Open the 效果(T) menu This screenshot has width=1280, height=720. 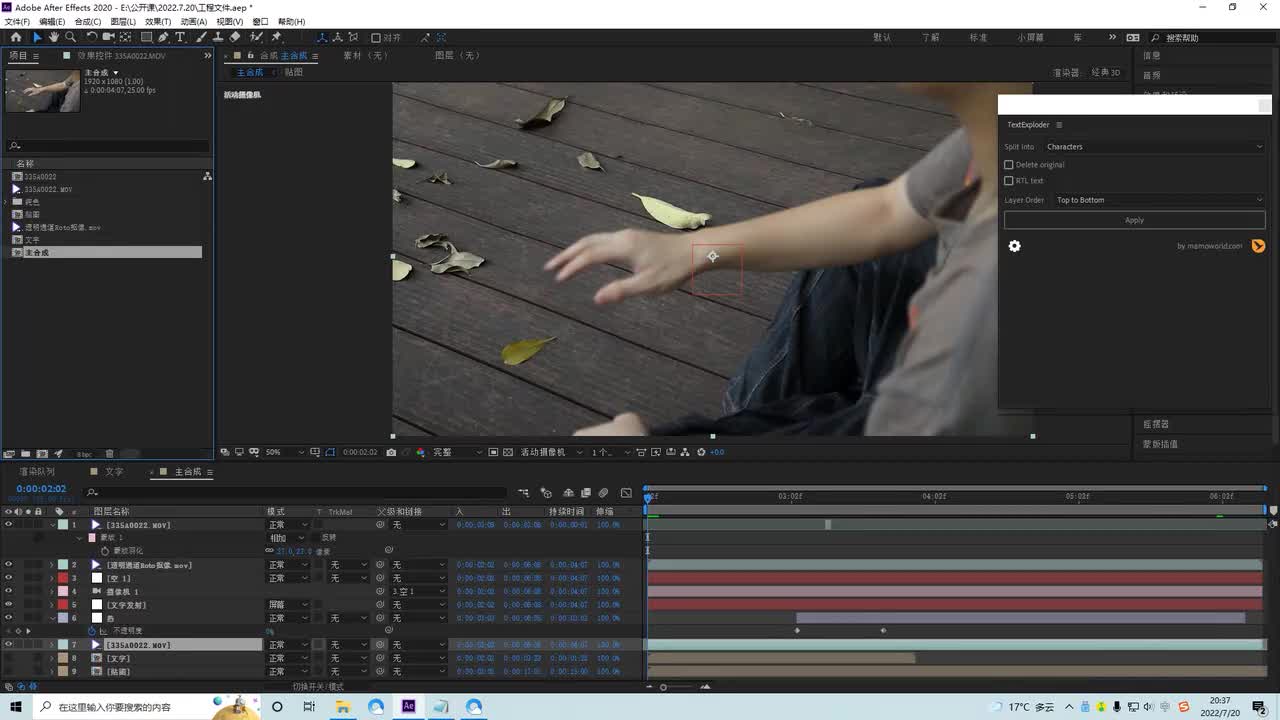(x=157, y=21)
